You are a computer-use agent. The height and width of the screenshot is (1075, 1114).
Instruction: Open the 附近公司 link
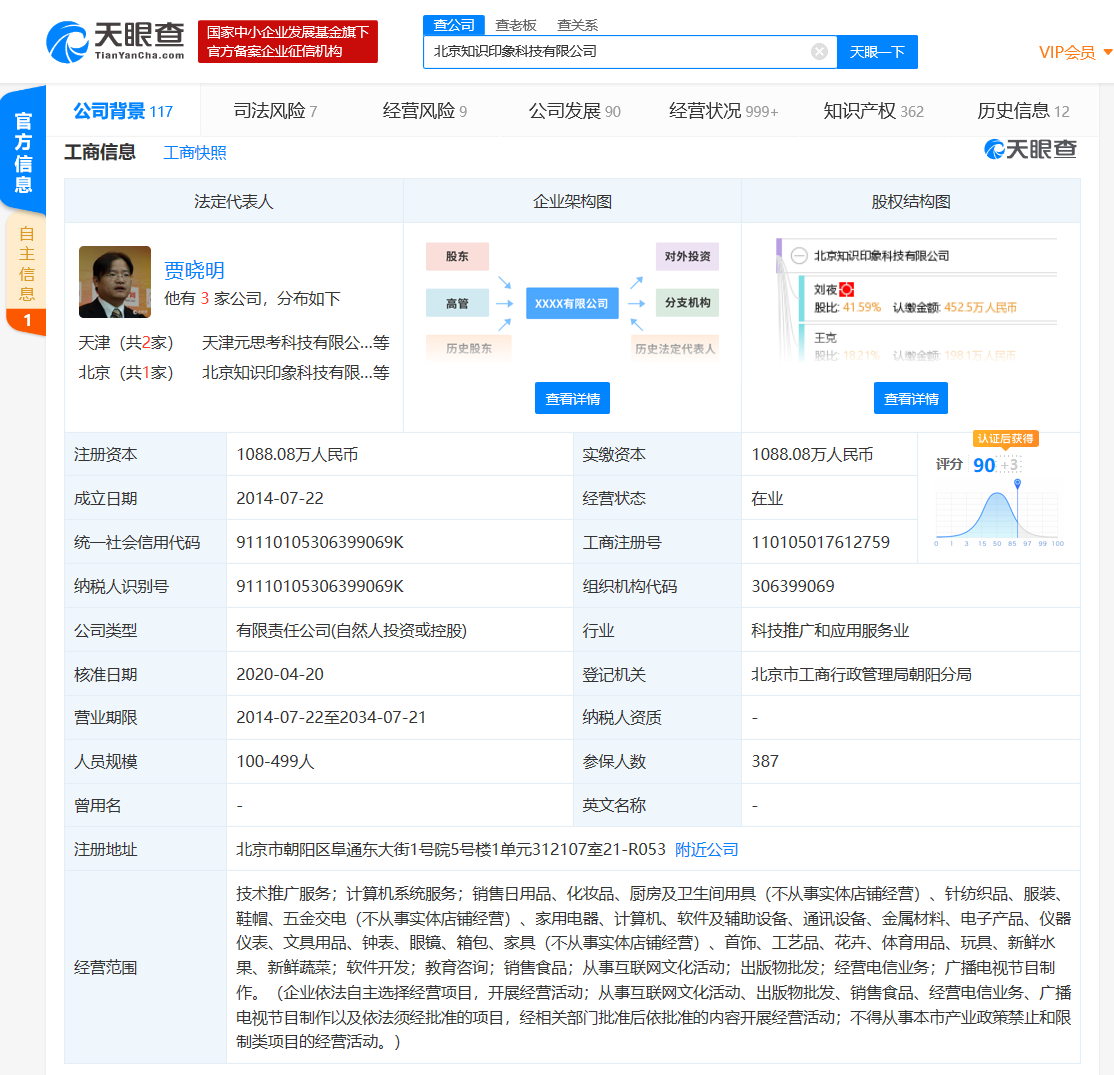pos(706,850)
